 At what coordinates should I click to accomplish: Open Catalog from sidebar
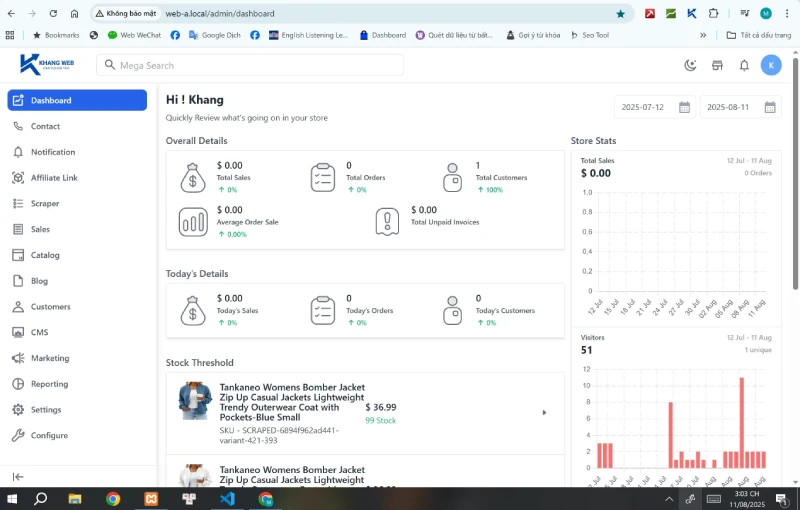click(x=45, y=255)
